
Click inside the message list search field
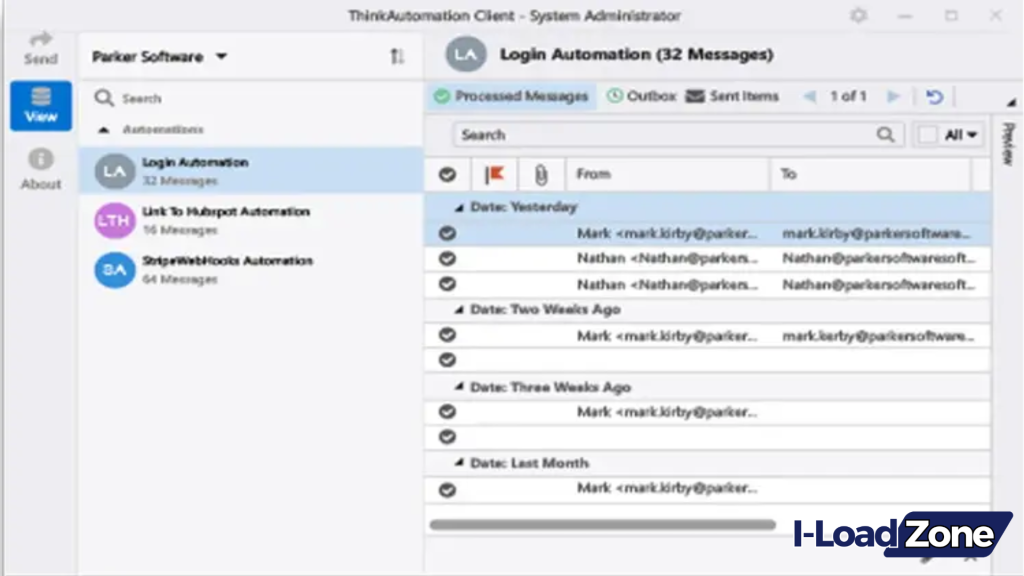pyautogui.click(x=650, y=134)
